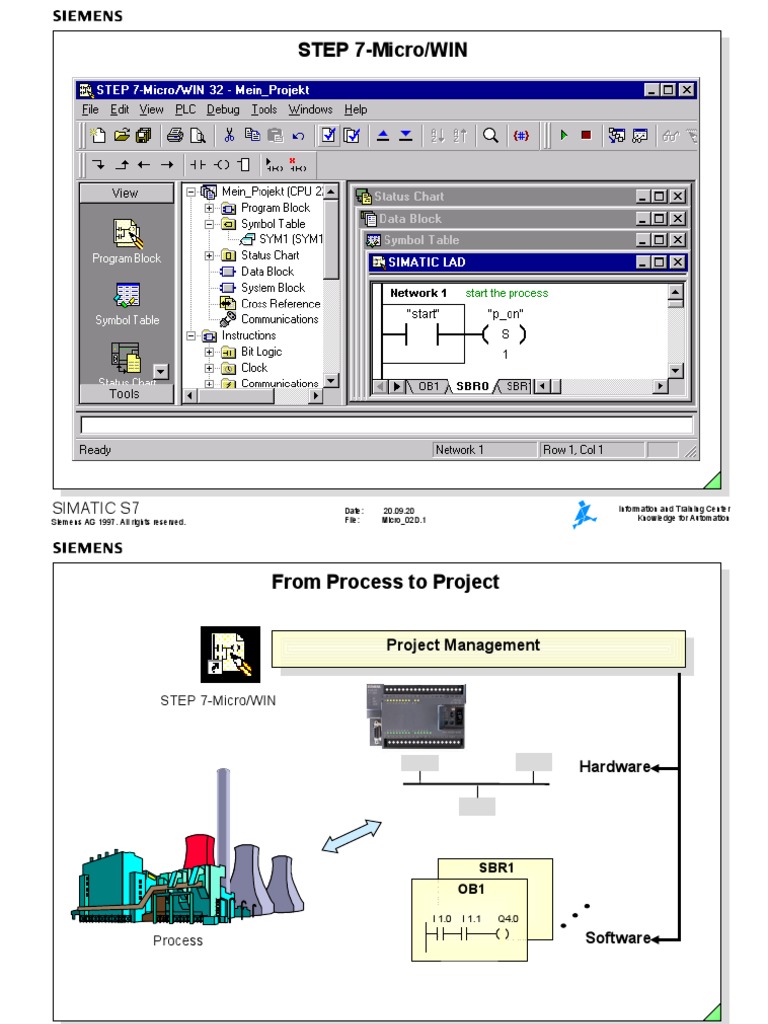Screen dimensions: 768x1024
Task: Expand the Clock instructions node
Action: pyautogui.click(x=209, y=368)
